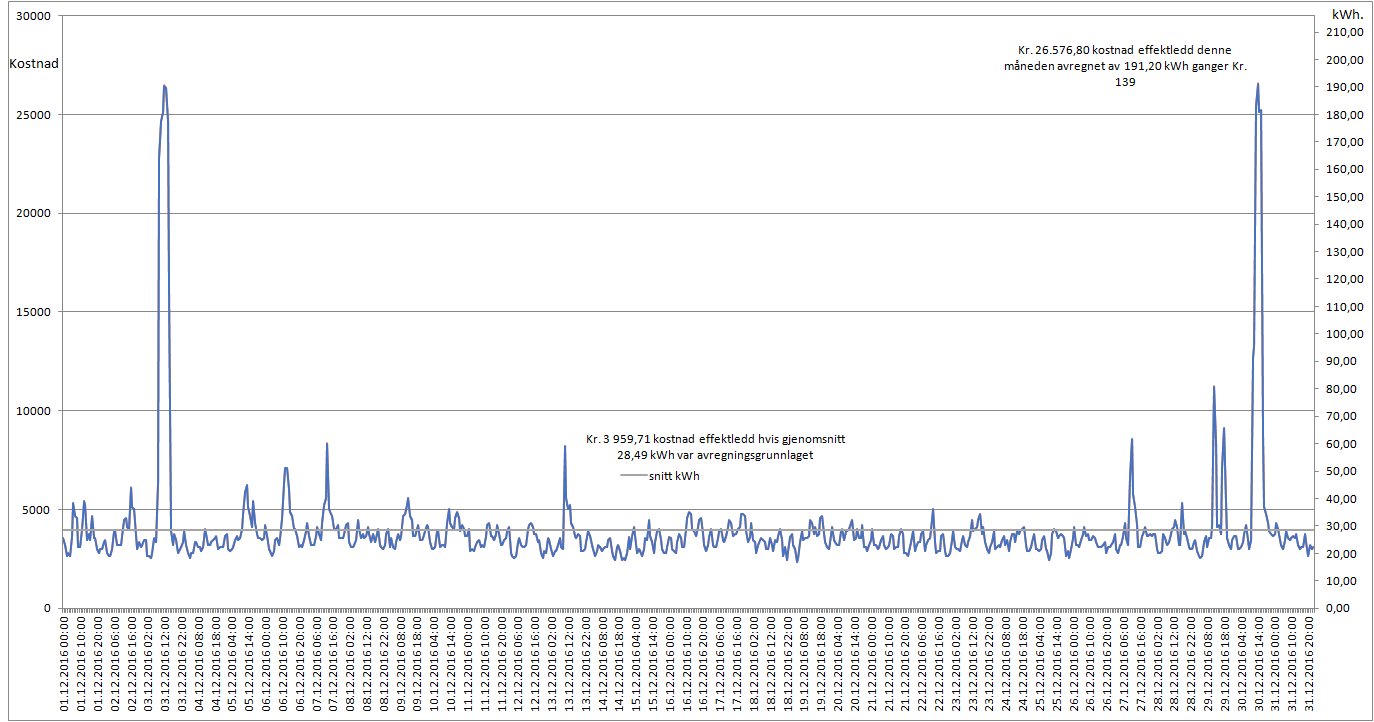Click the 25000 label on left axis
The width and height of the screenshot is (1374, 722).
34,115
